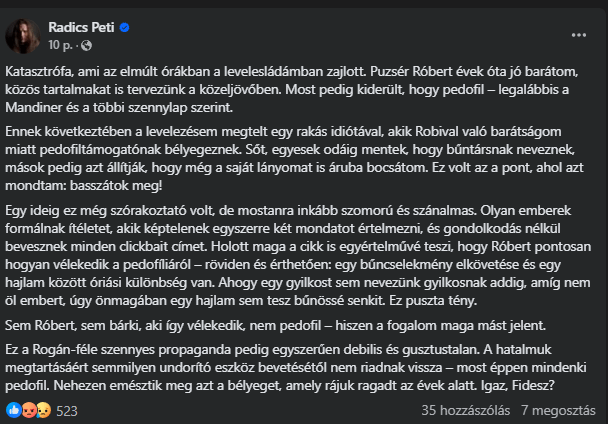Click the paragraph starting Ez a Rogán-féle
The image size is (608, 424).
point(295,367)
